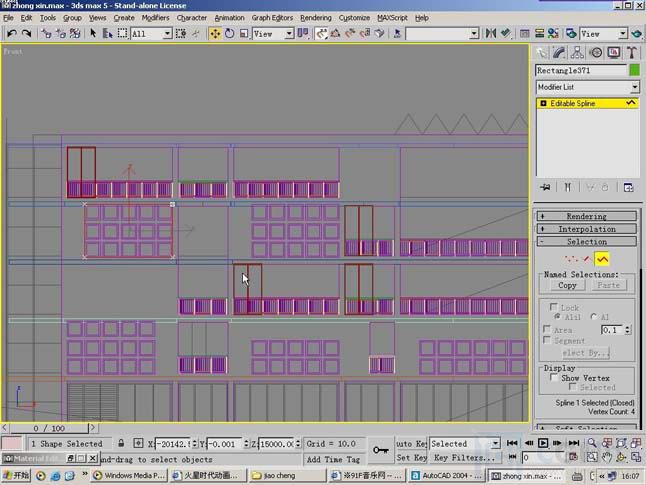This screenshot has height=485, width=646.
Task: Click the object color green swatch
Action: [x=634, y=70]
